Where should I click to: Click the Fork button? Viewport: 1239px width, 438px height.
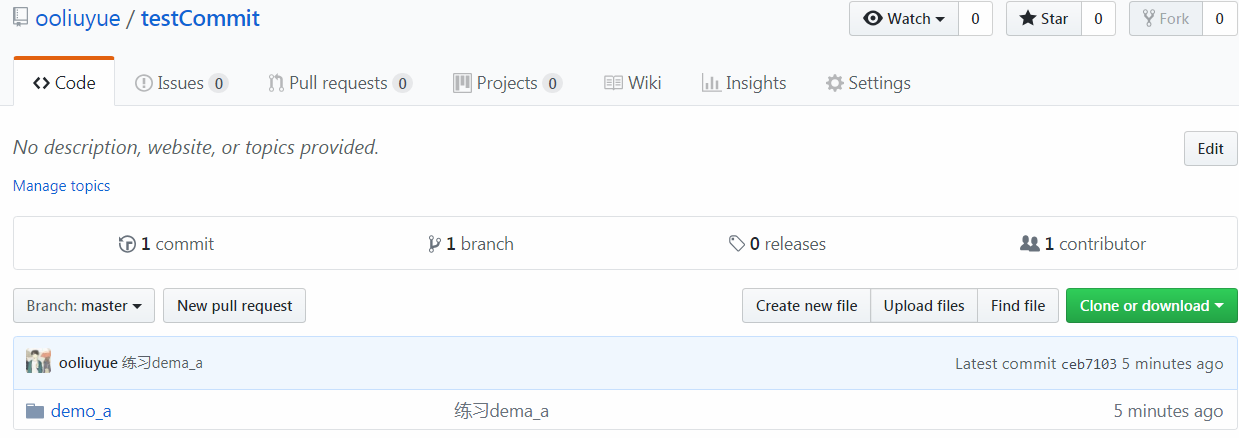click(x=1166, y=18)
